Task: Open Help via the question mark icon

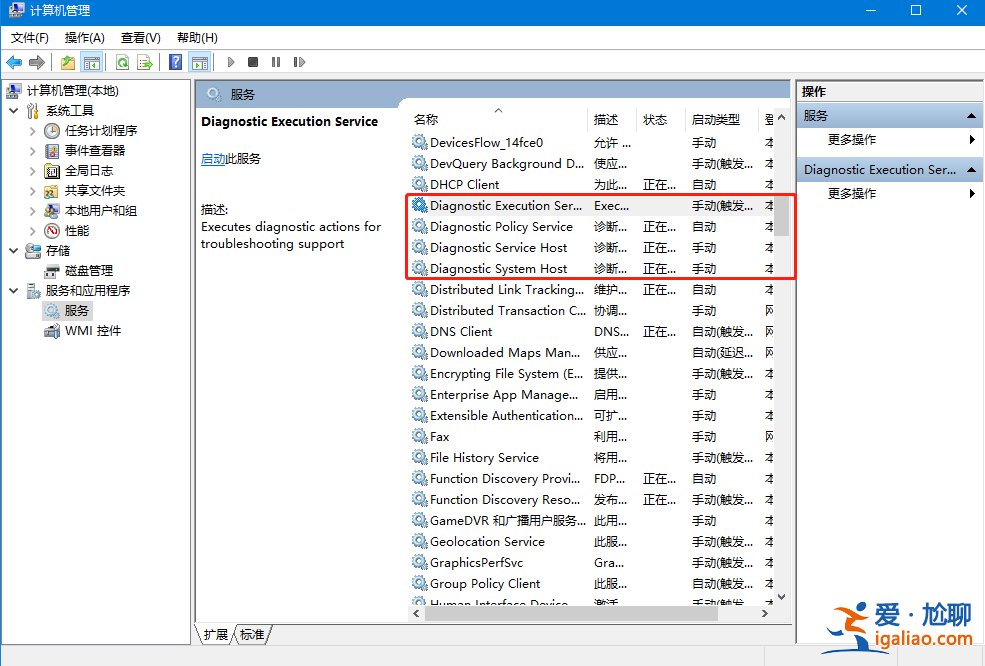Action: tap(176, 62)
